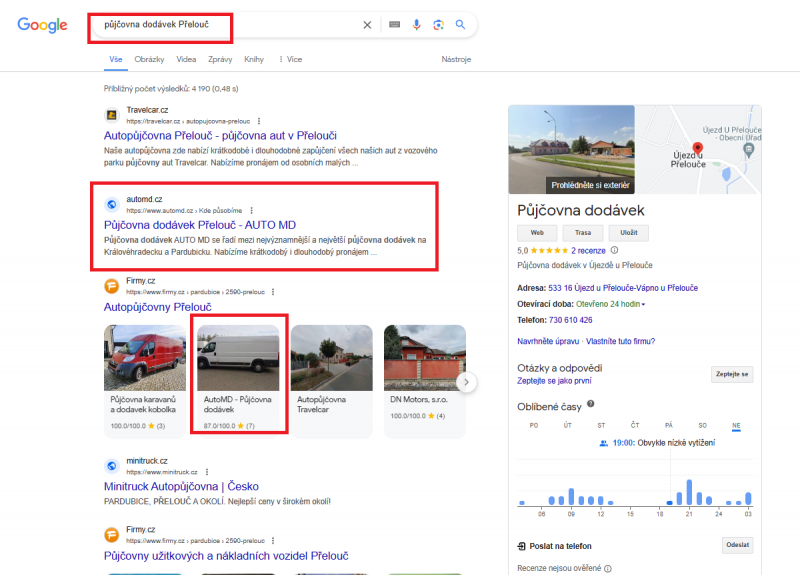800x575 pixels.
Task: Open three-dot menu for minitruck.cz result
Action: tap(207, 472)
